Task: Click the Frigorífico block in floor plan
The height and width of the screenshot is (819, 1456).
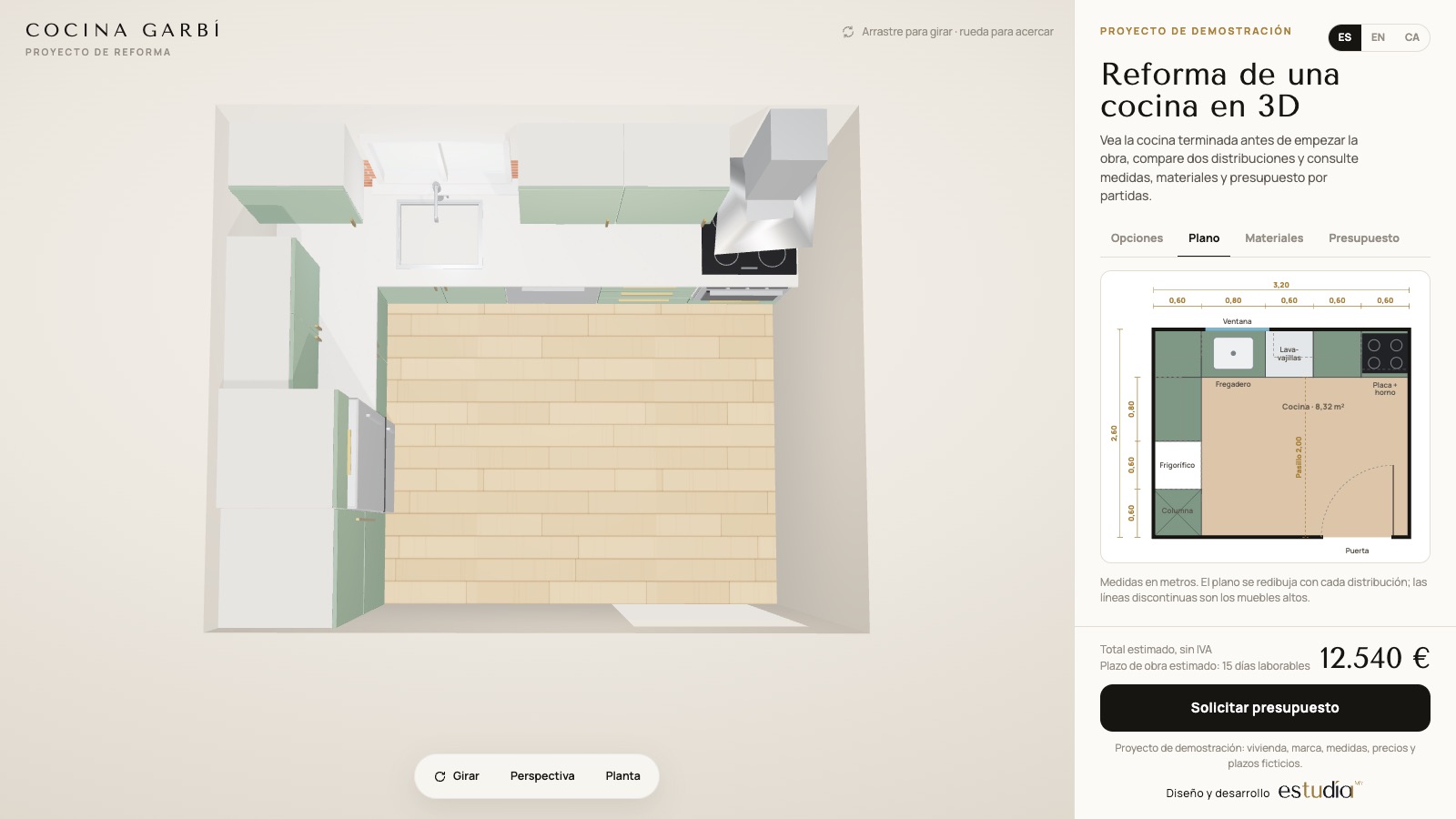Action: [x=1178, y=465]
